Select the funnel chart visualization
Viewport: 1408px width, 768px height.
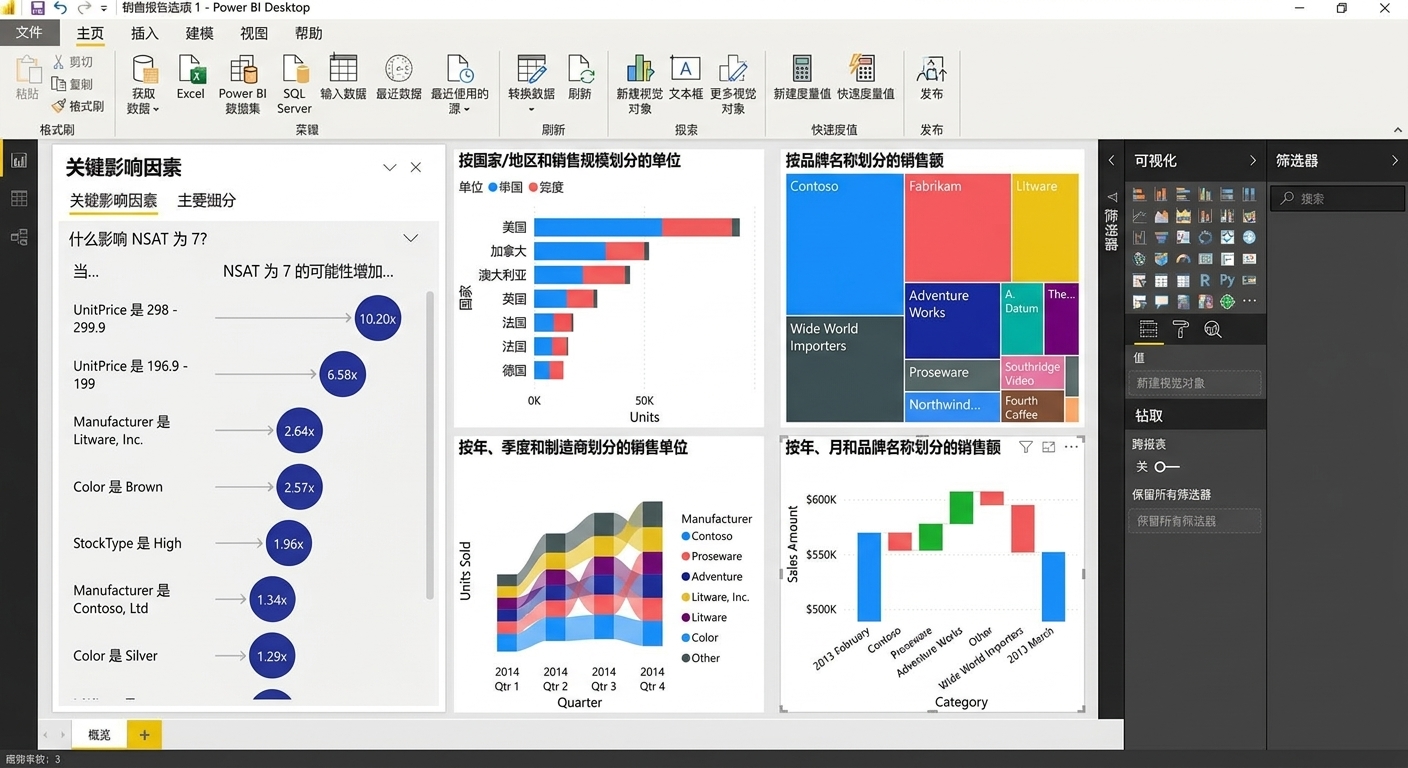click(1161, 237)
